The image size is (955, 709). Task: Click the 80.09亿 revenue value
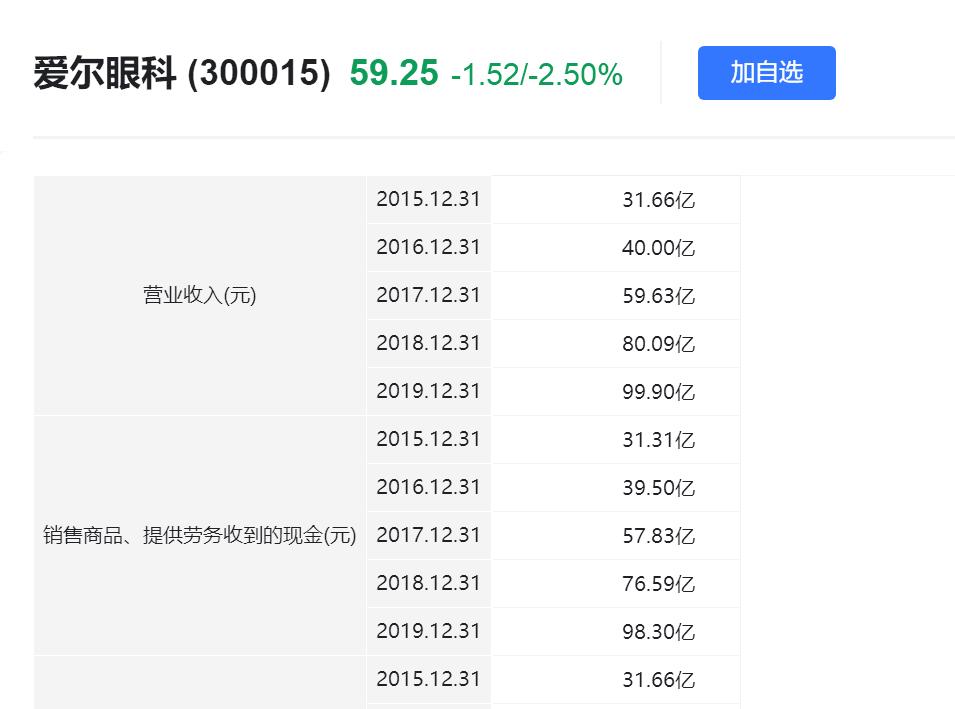tap(659, 343)
